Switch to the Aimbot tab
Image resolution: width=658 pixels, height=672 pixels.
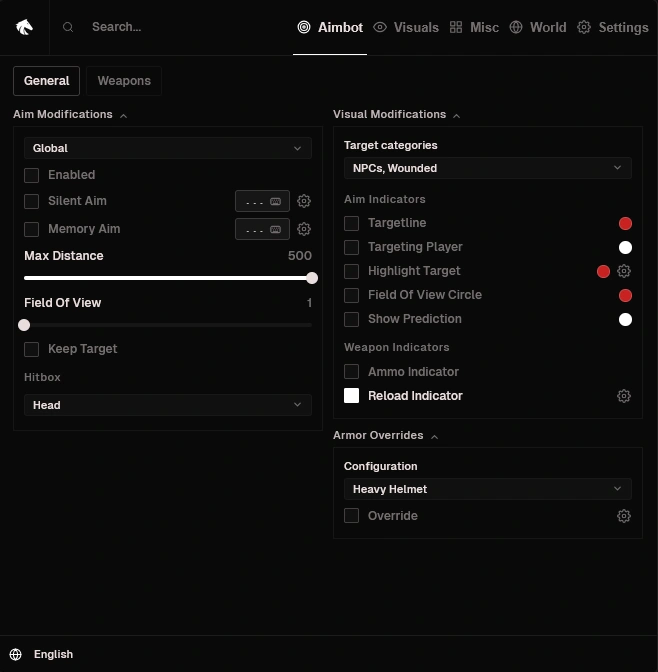coord(330,27)
